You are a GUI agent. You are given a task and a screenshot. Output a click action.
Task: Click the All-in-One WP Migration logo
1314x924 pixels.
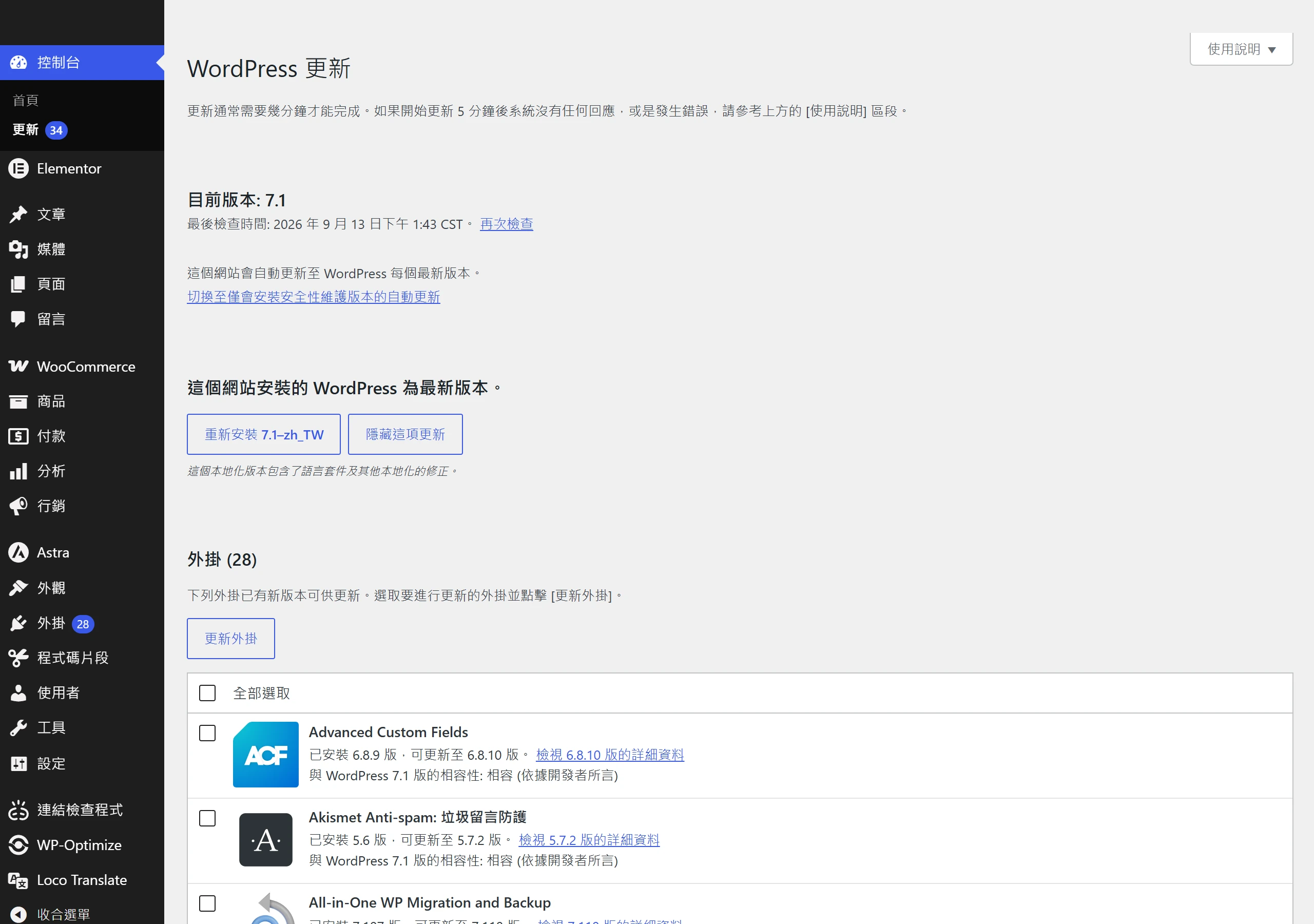click(x=273, y=908)
